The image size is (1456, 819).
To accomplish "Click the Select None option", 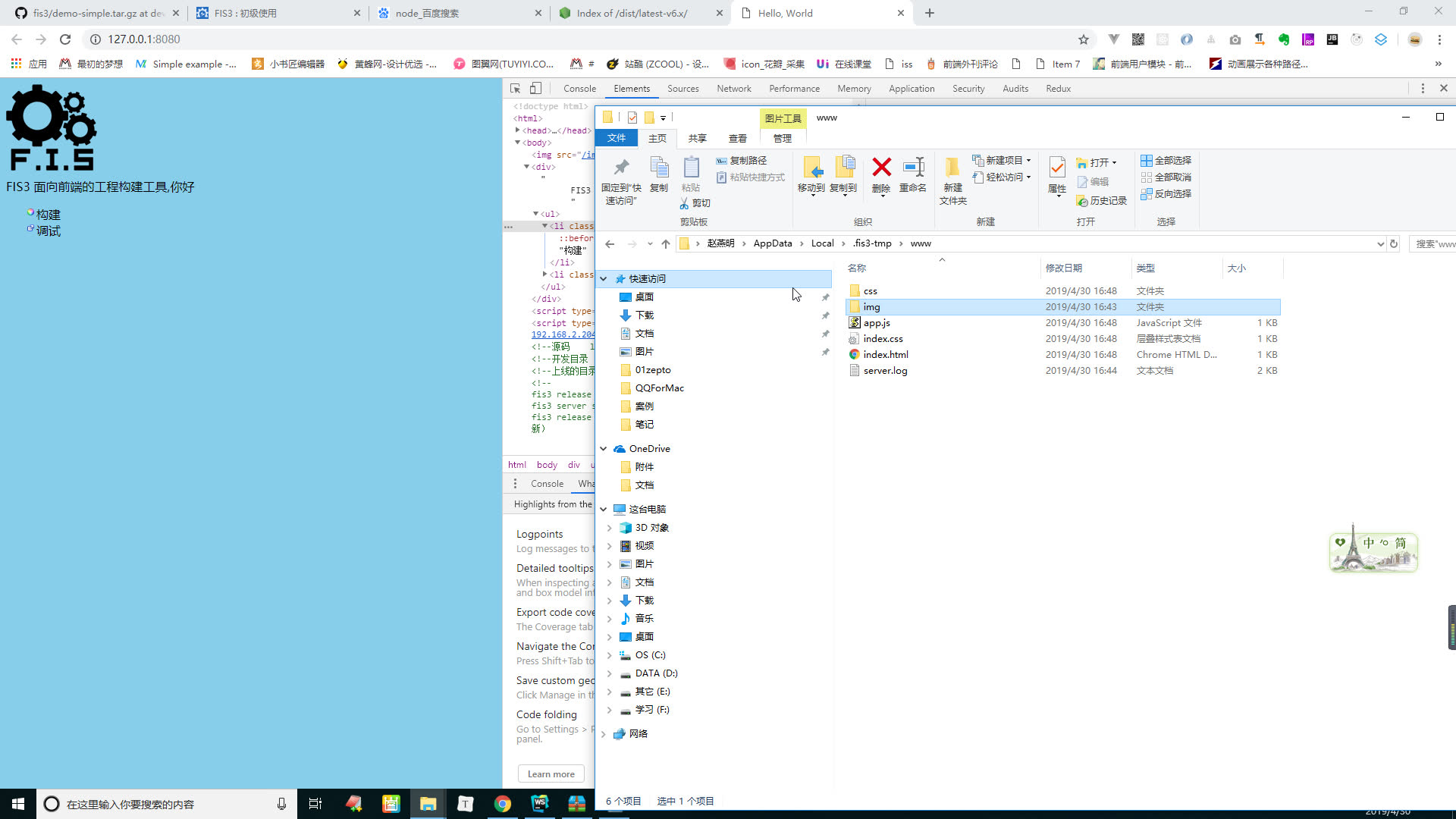I will (1166, 177).
